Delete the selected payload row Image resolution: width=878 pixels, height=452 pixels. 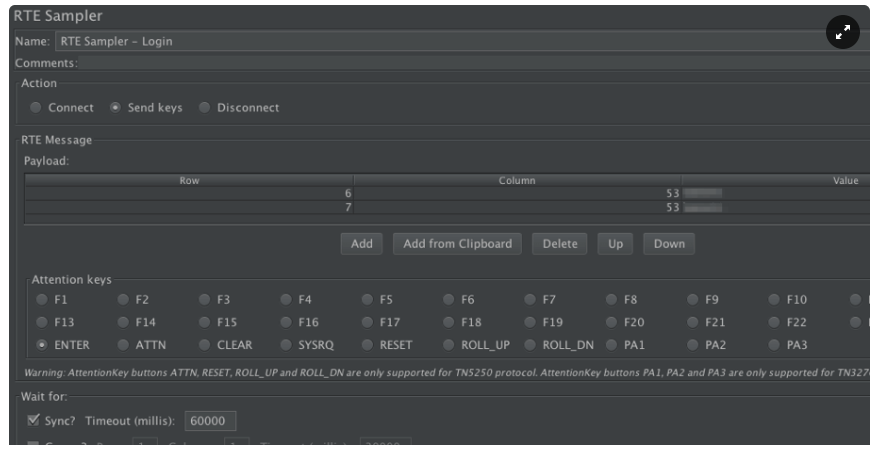[559, 244]
